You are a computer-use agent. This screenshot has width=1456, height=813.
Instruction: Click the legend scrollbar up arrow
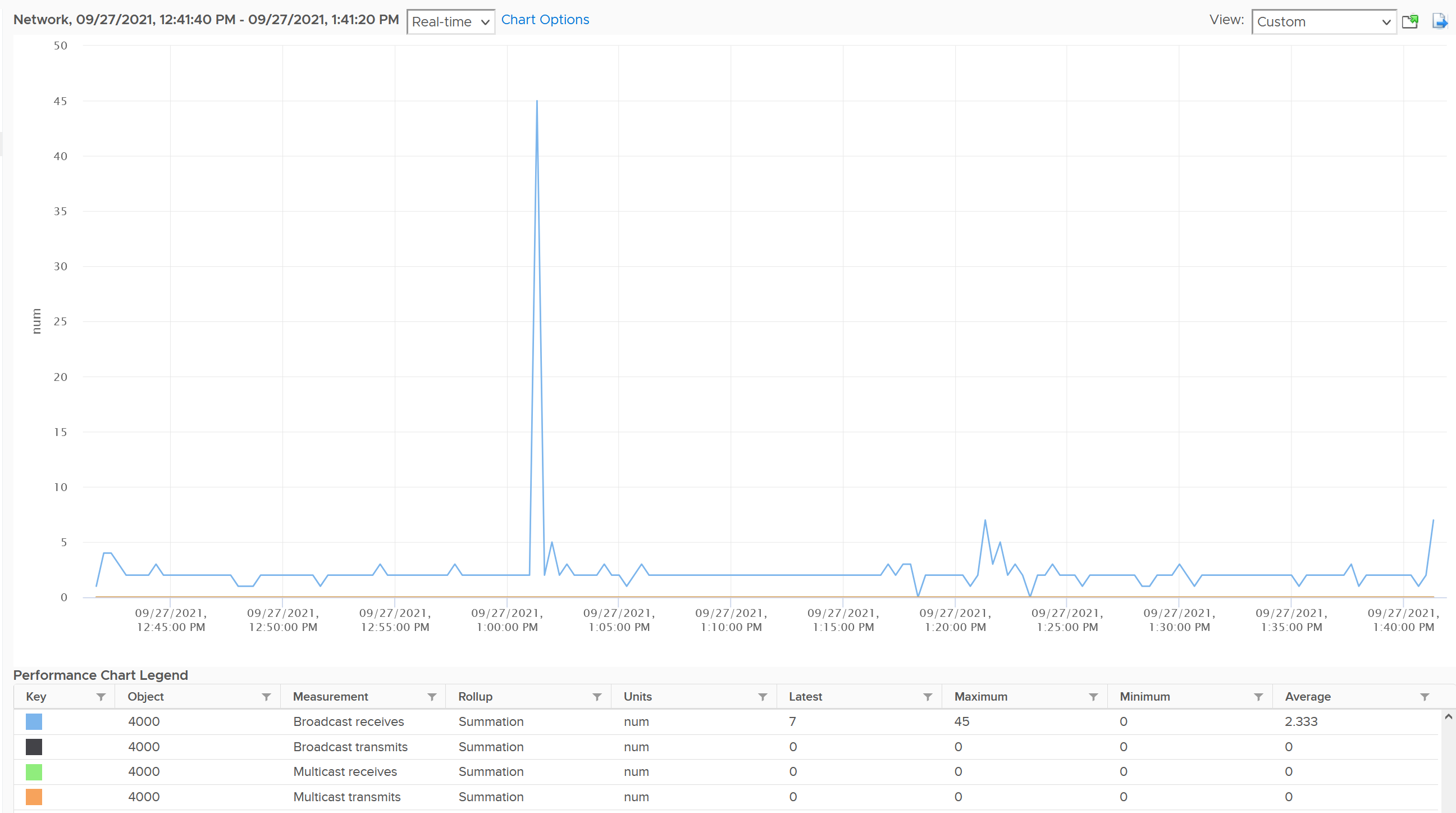click(x=1448, y=717)
